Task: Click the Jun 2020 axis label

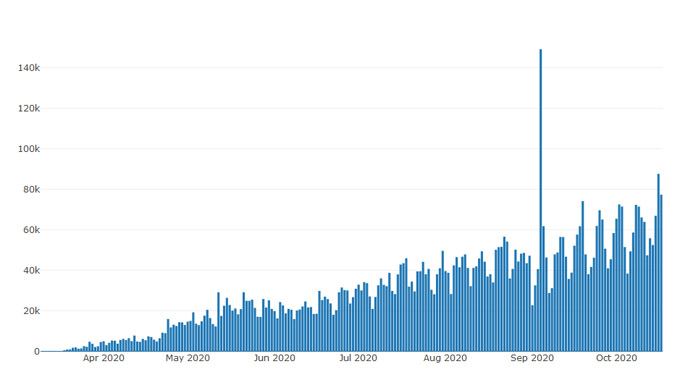Action: [x=275, y=358]
